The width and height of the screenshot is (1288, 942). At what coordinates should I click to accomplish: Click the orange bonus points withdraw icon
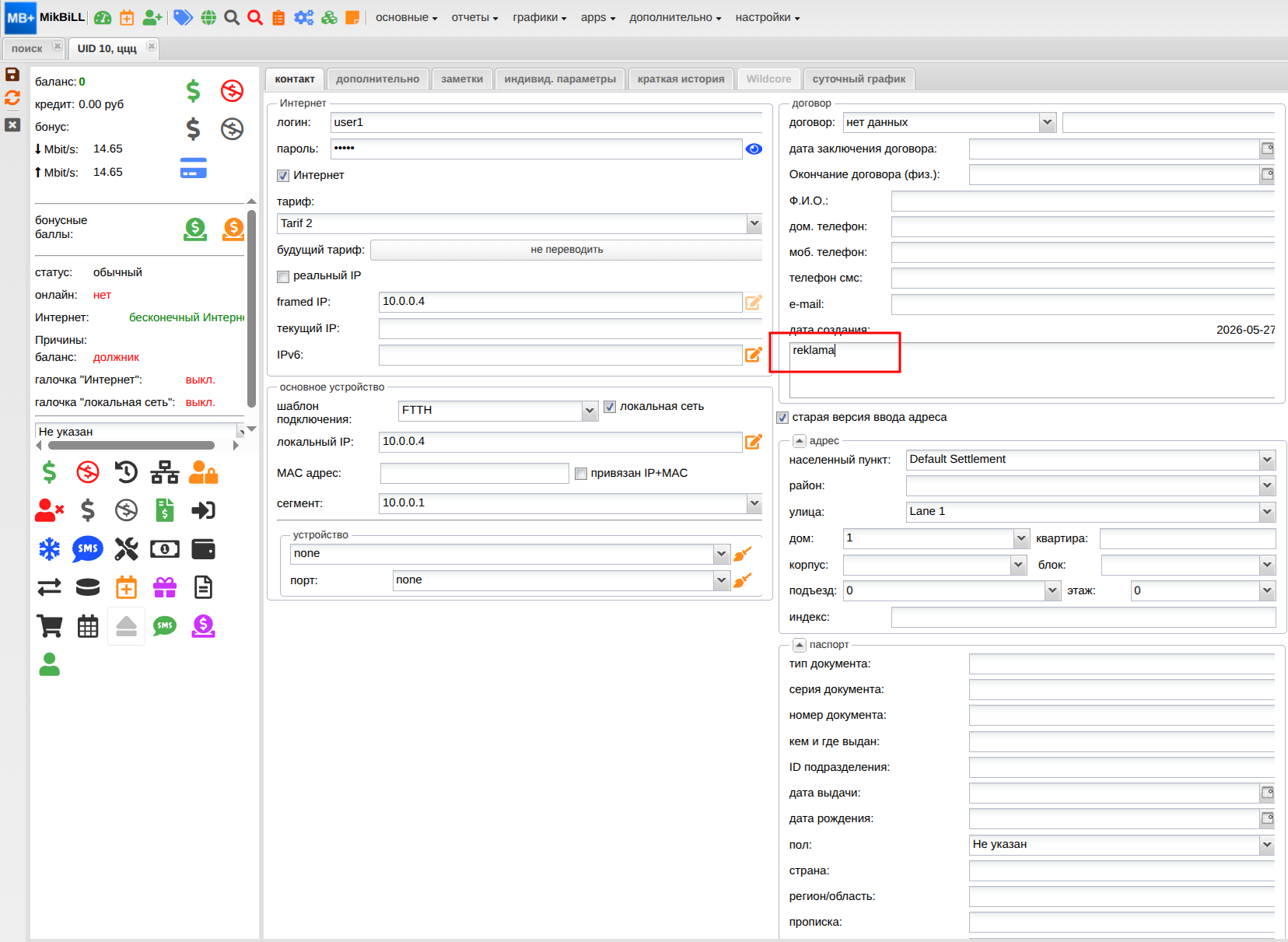click(233, 229)
